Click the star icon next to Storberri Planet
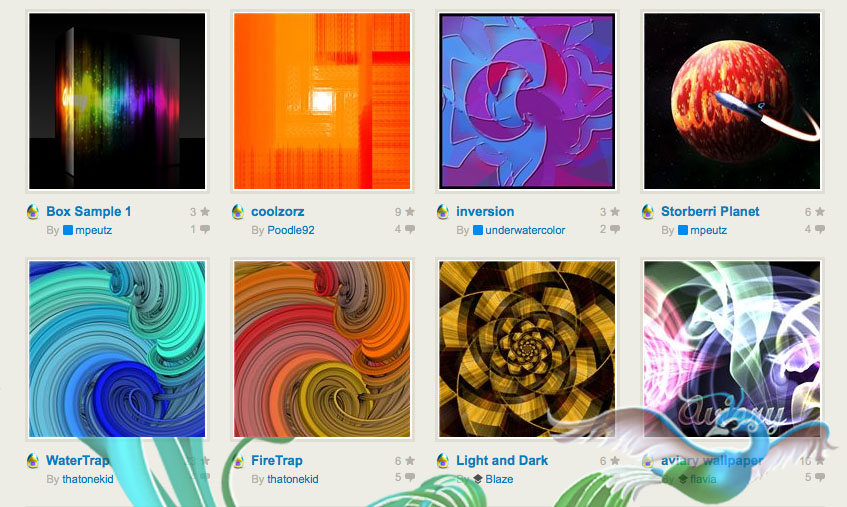 click(820, 212)
